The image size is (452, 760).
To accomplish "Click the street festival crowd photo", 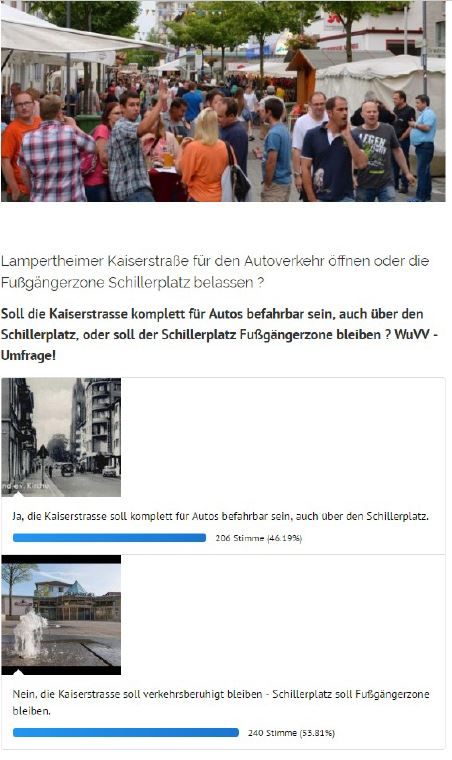I will click(223, 101).
